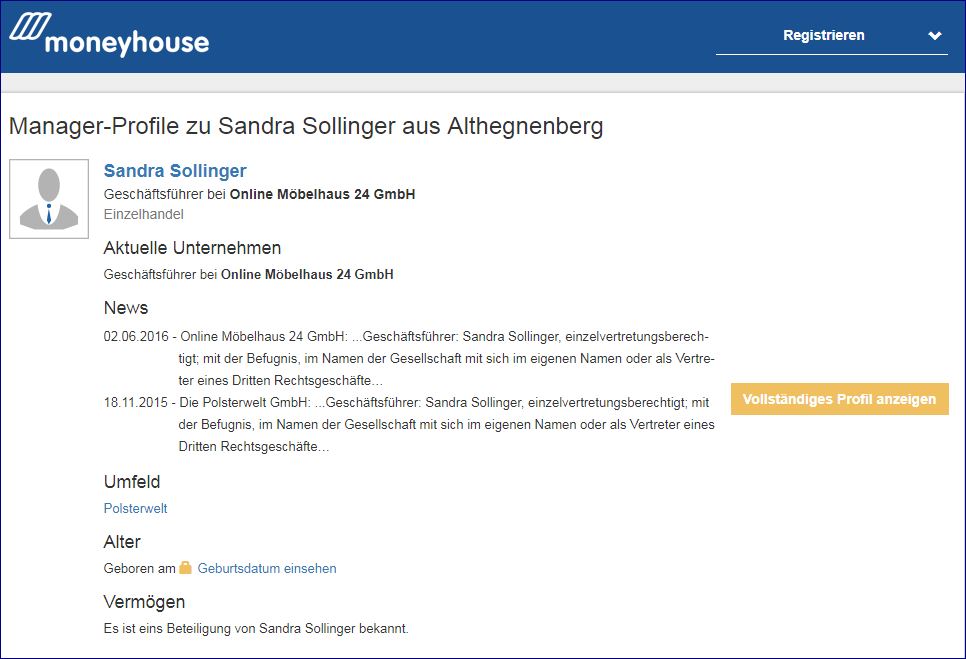Follow the Polsterwelt link under Umfeld

click(135, 508)
